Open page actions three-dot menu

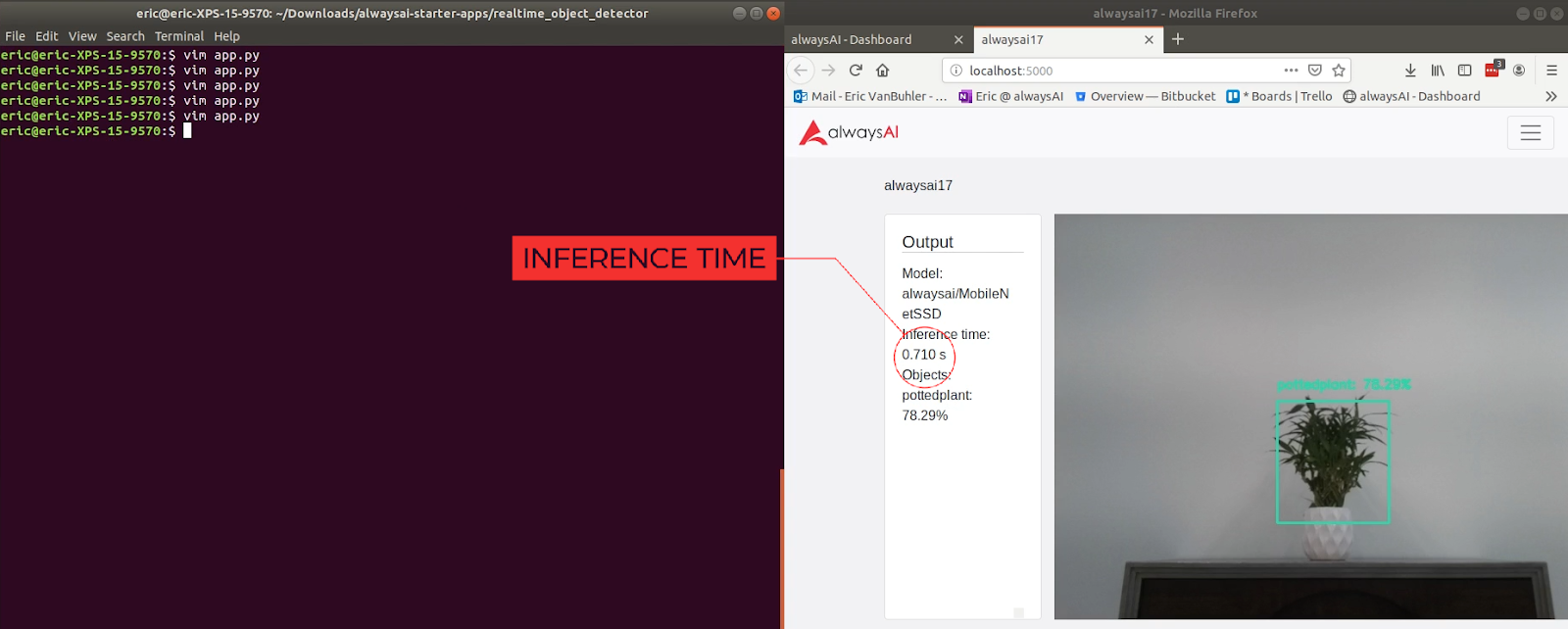coord(1292,71)
